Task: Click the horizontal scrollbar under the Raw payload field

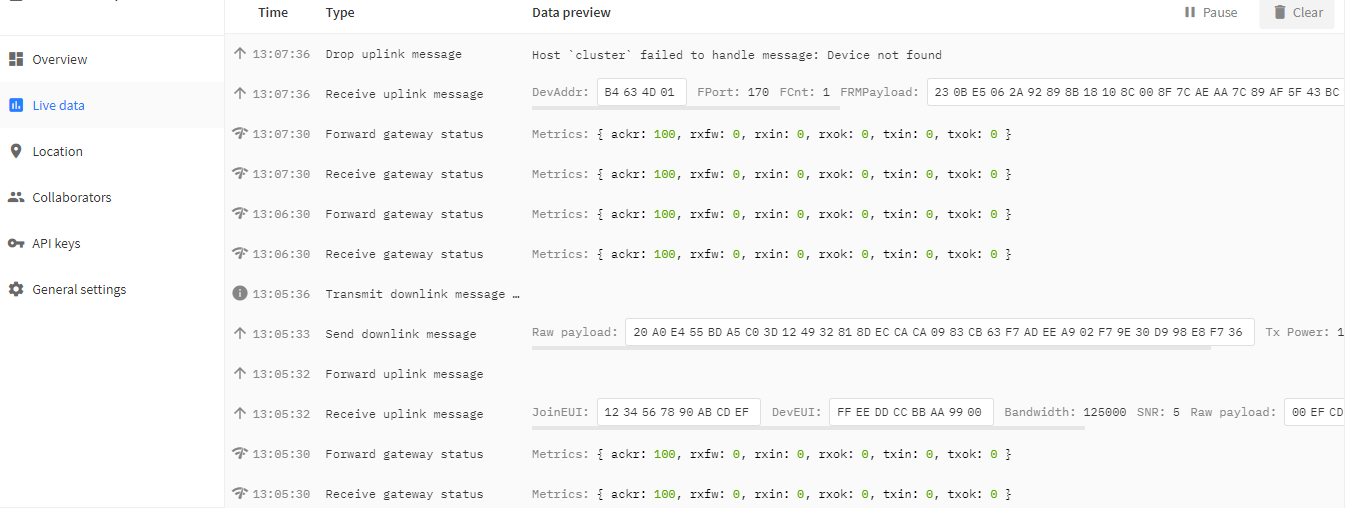Action: (x=871, y=348)
